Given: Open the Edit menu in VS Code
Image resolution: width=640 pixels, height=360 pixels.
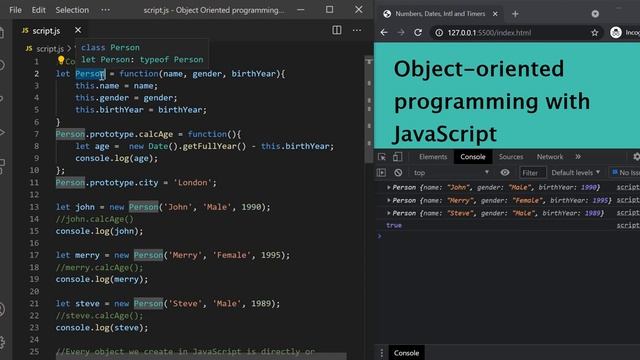Looking at the screenshot, I should click(39, 10).
